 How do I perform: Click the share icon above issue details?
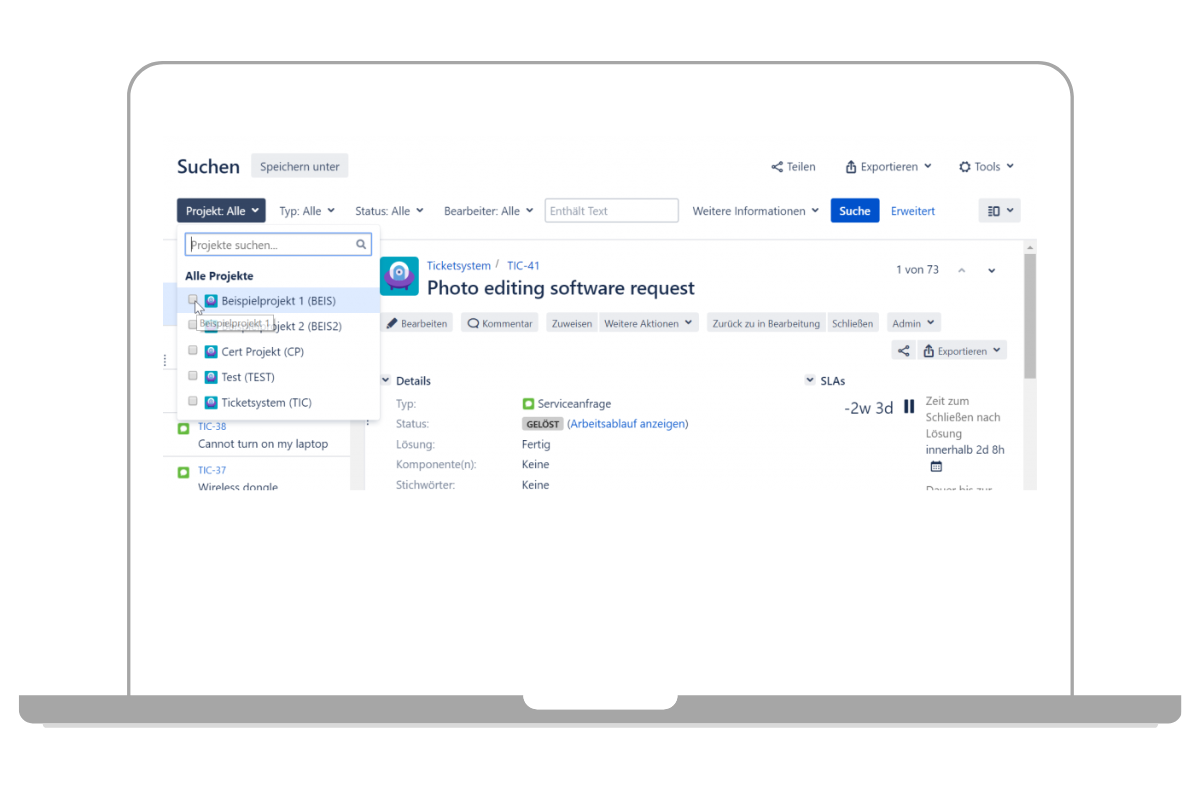click(x=903, y=351)
